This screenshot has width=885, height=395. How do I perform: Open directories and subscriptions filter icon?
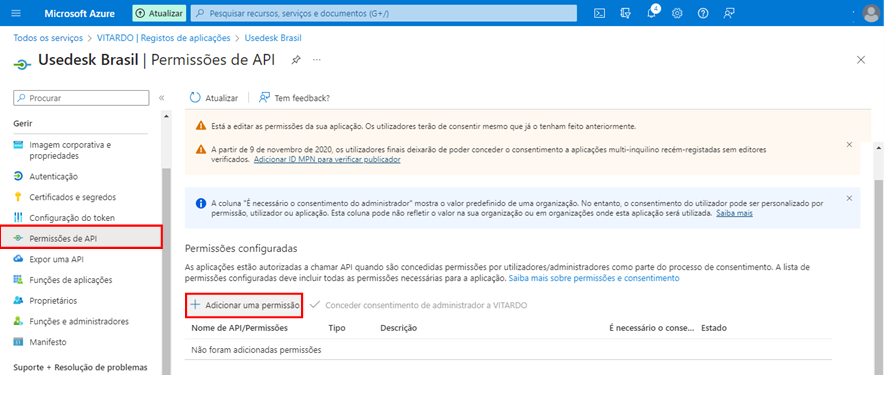point(625,13)
